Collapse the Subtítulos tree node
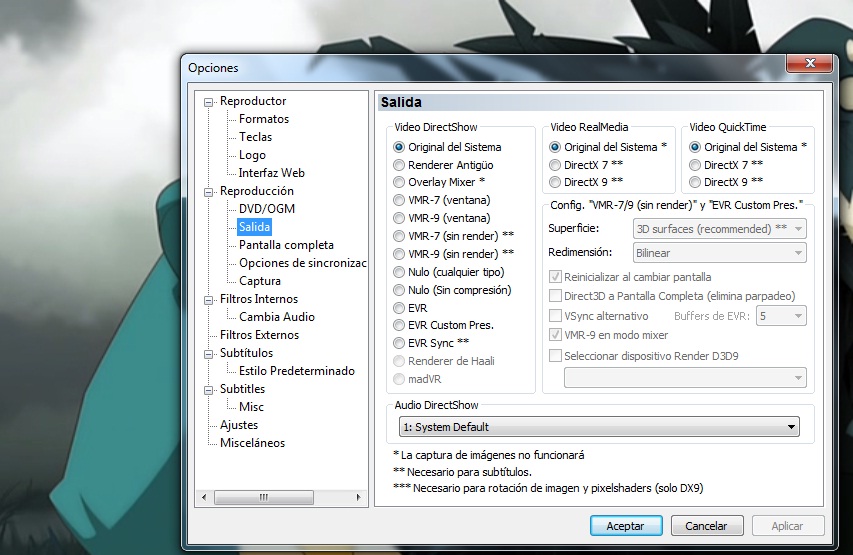Viewport: 853px width, 555px height. point(209,353)
